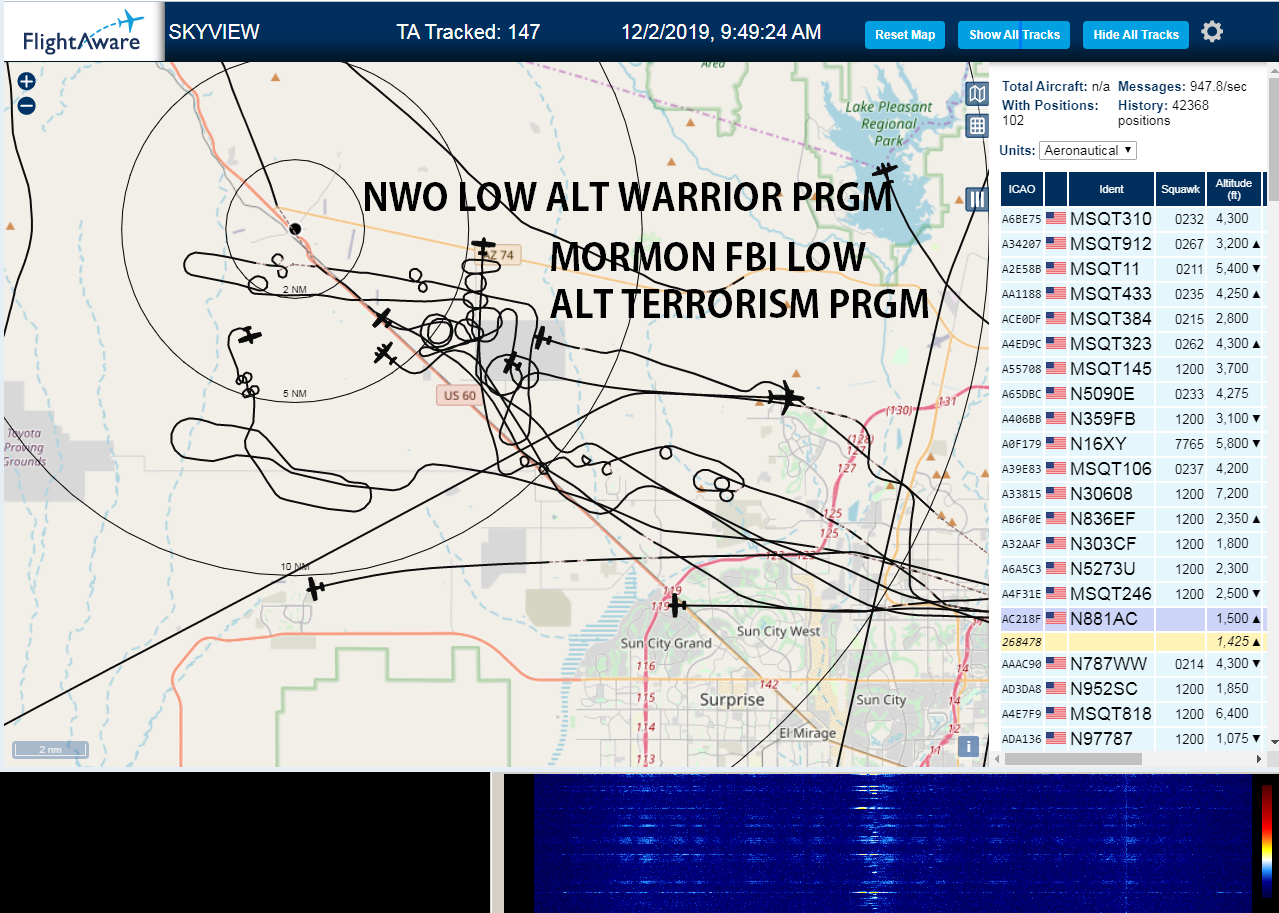This screenshot has width=1279, height=913.
Task: Select the MSQT246 aircraft row
Action: [1134, 593]
